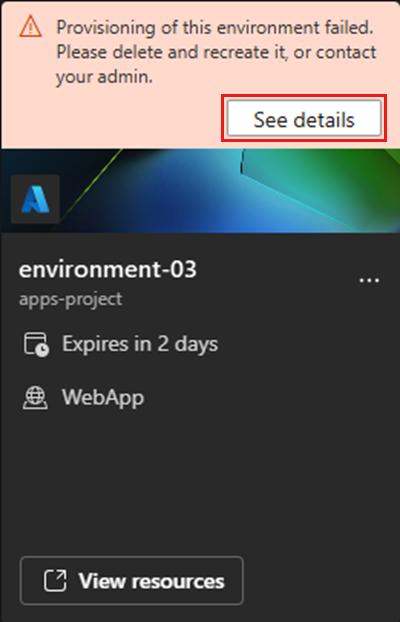Click the Expires in 2 days label
Screen dimensions: 400x622
click(x=140, y=344)
